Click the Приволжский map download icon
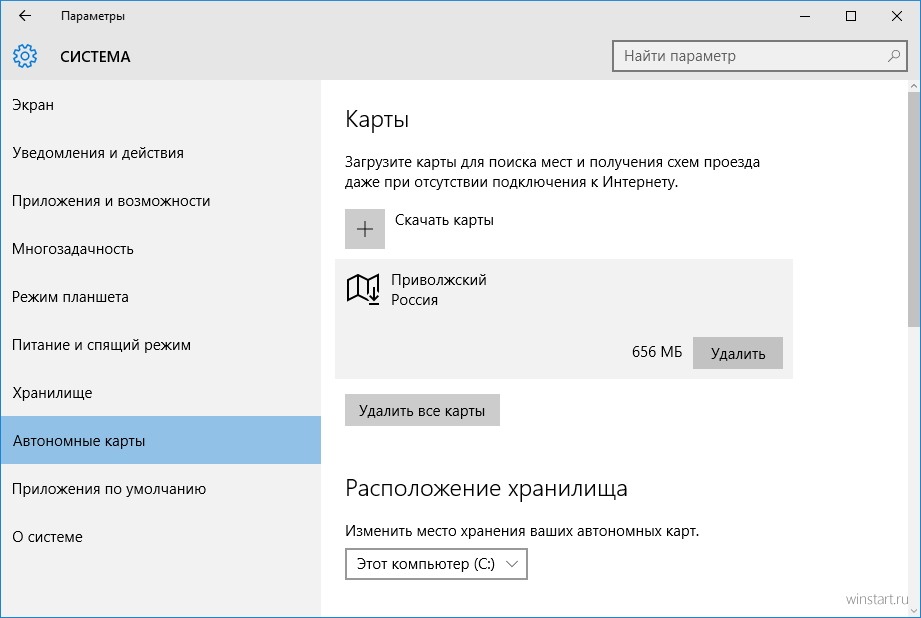 [x=364, y=289]
